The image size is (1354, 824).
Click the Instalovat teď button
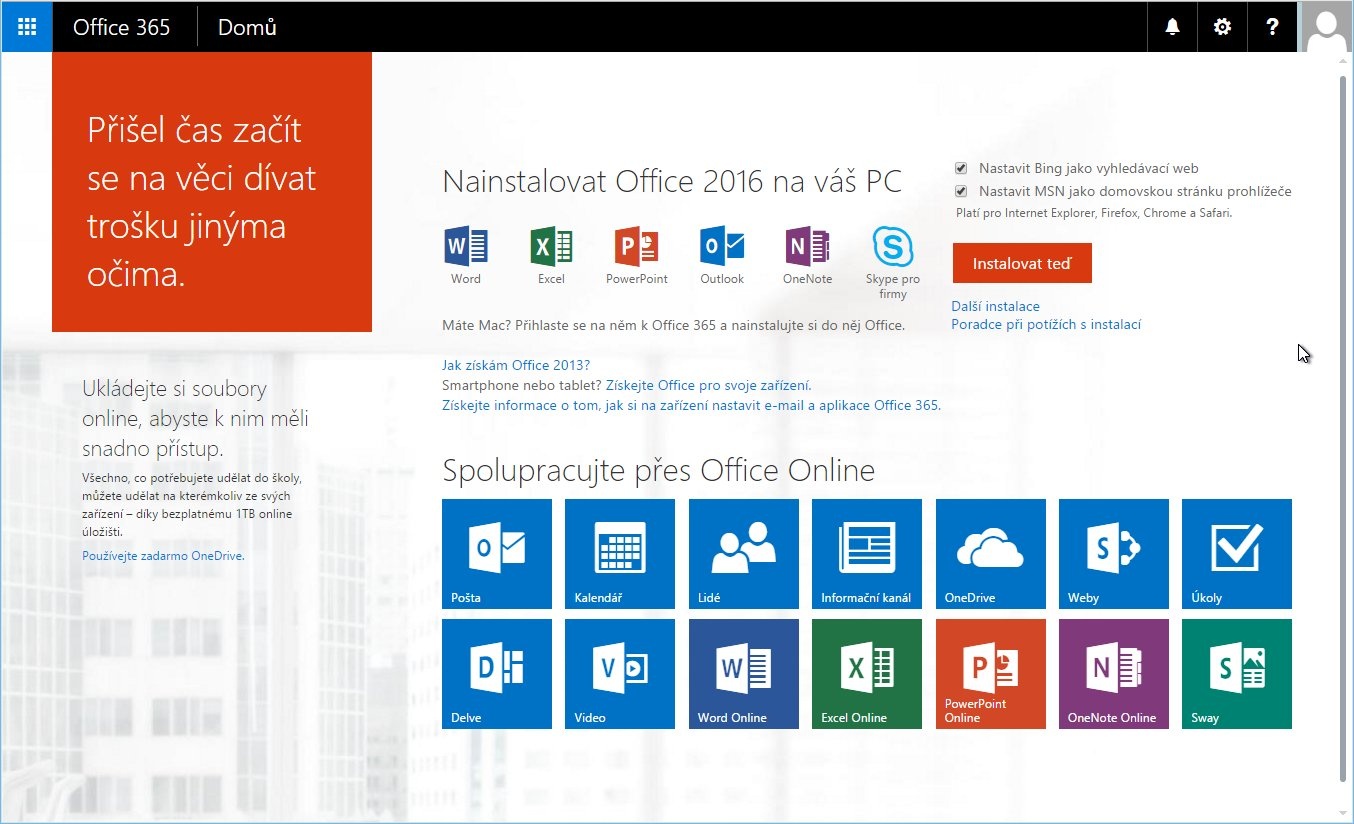(x=1022, y=264)
